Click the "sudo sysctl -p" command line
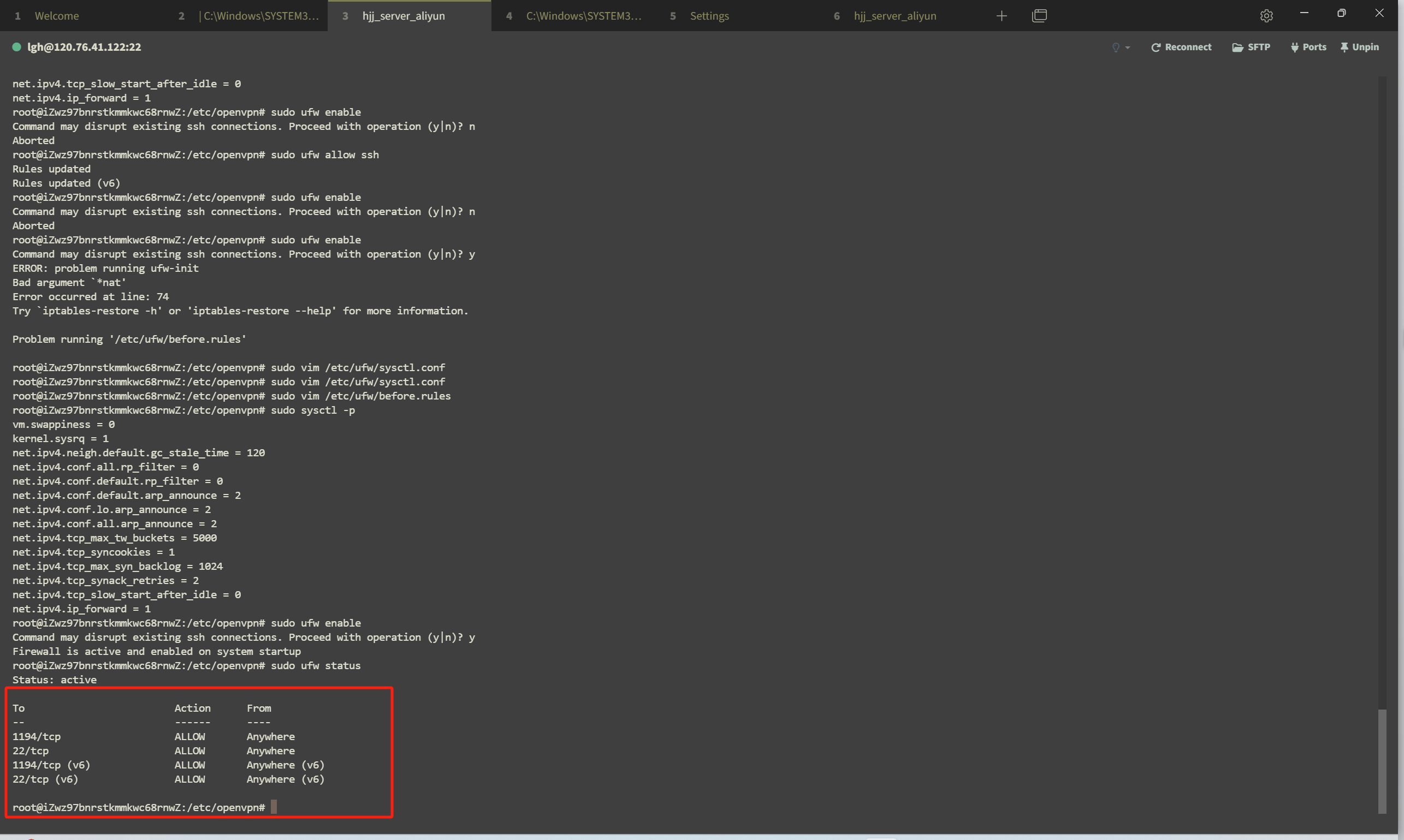 pyautogui.click(x=183, y=410)
